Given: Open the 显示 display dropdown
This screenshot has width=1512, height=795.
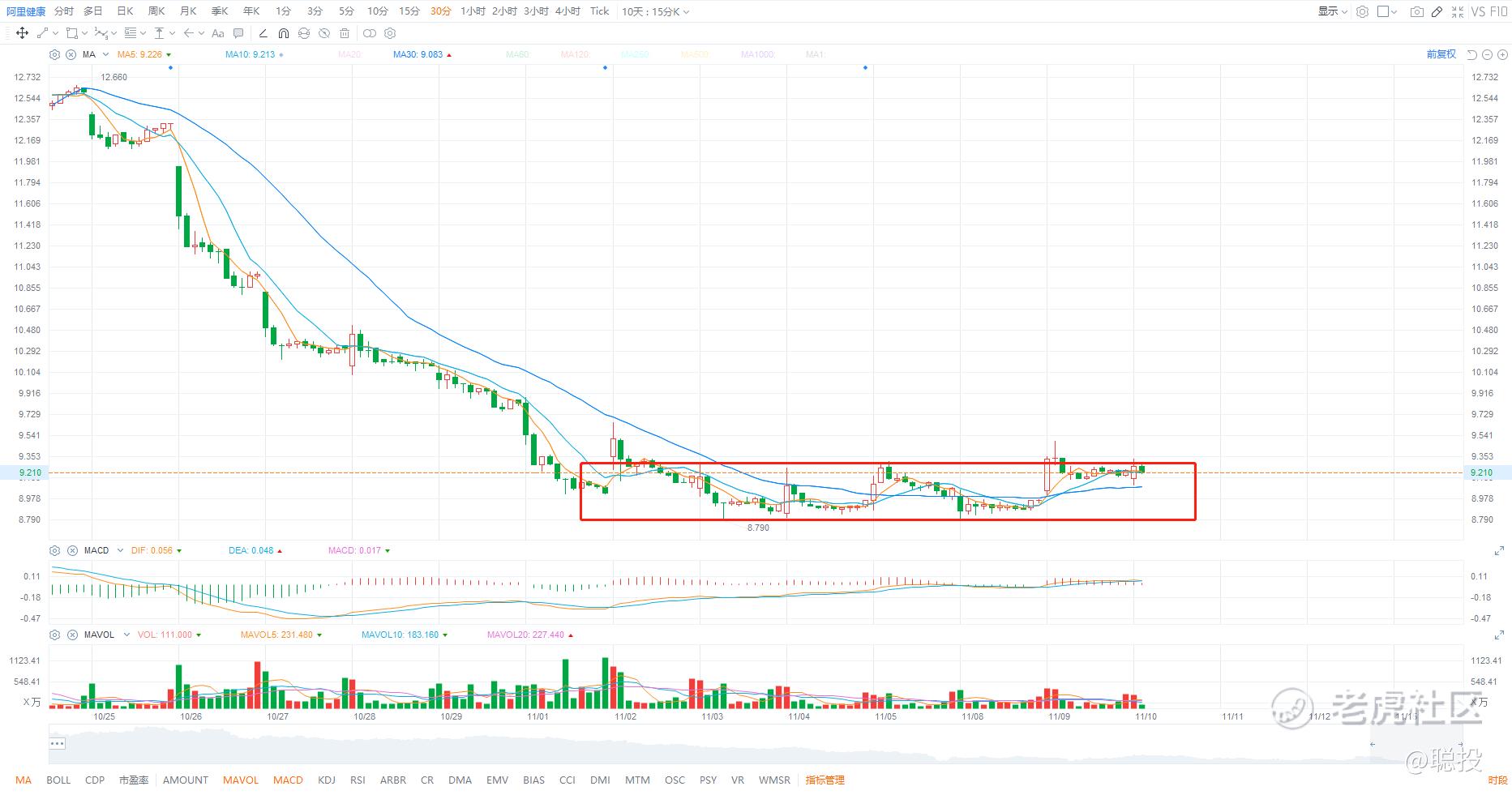Looking at the screenshot, I should pos(1332,11).
